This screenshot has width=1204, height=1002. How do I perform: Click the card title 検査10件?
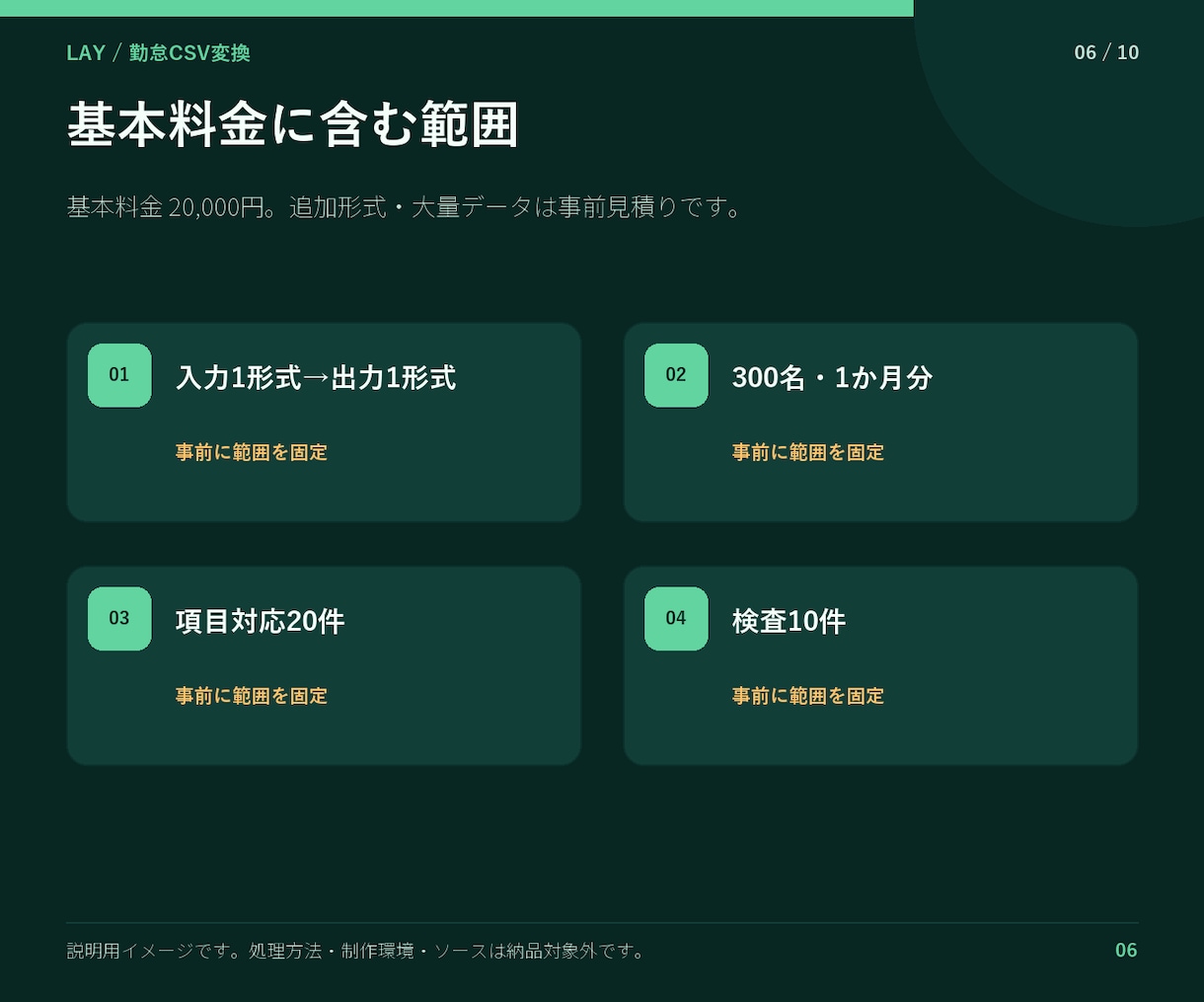click(x=789, y=622)
